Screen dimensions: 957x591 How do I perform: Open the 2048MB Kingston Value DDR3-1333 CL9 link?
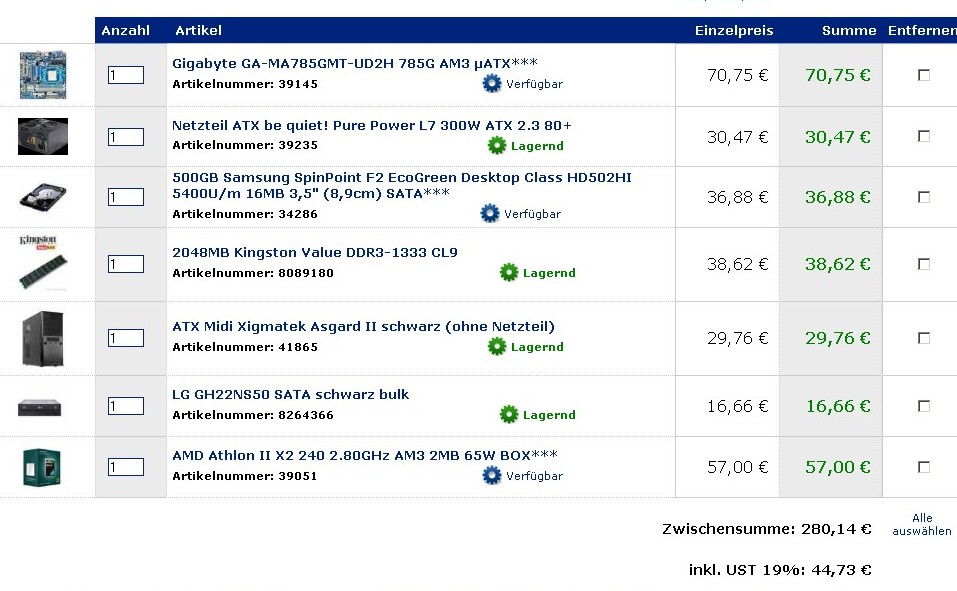click(315, 252)
